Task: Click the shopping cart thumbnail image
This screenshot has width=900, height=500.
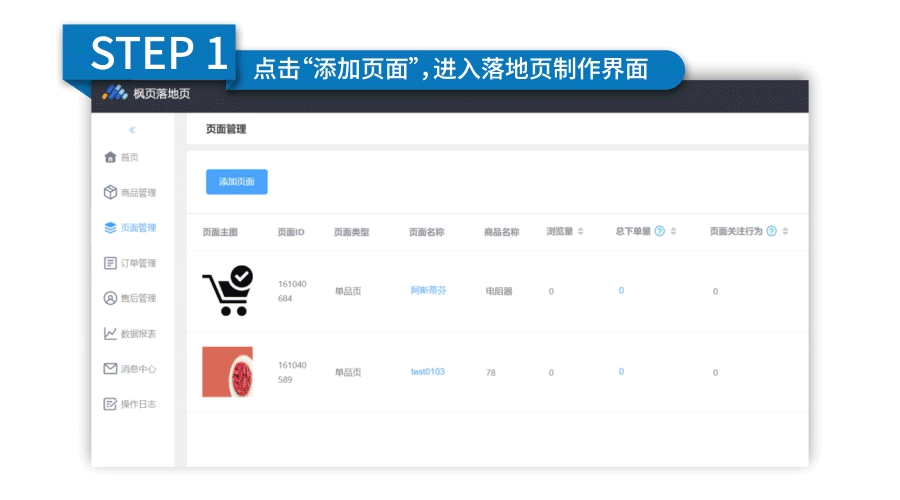Action: click(x=228, y=290)
